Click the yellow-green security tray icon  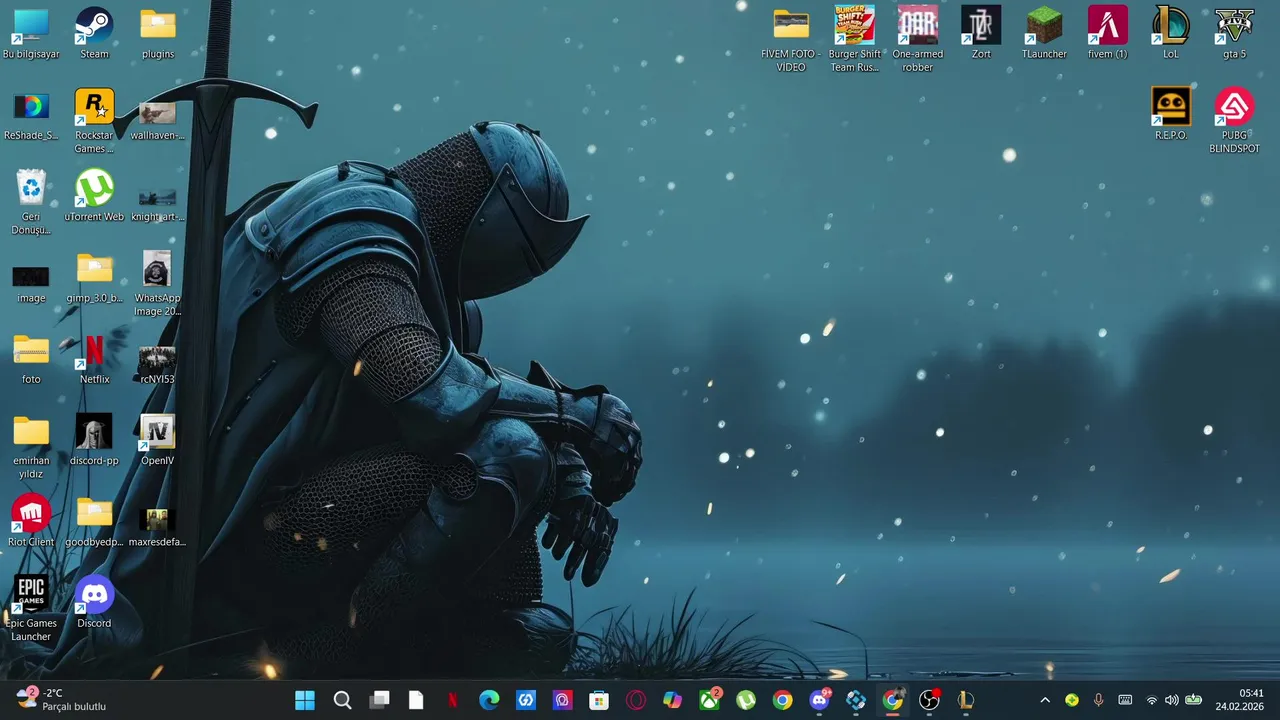1072,700
